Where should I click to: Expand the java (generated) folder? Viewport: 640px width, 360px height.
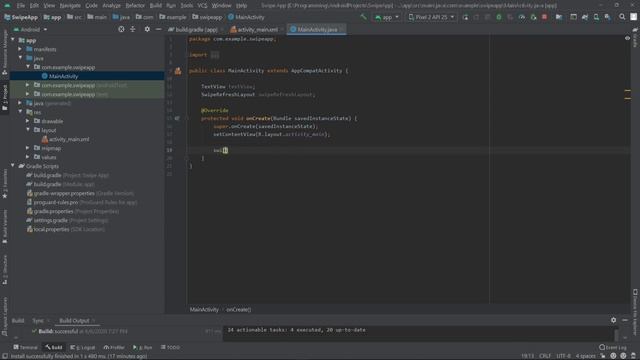pyautogui.click(x=20, y=103)
